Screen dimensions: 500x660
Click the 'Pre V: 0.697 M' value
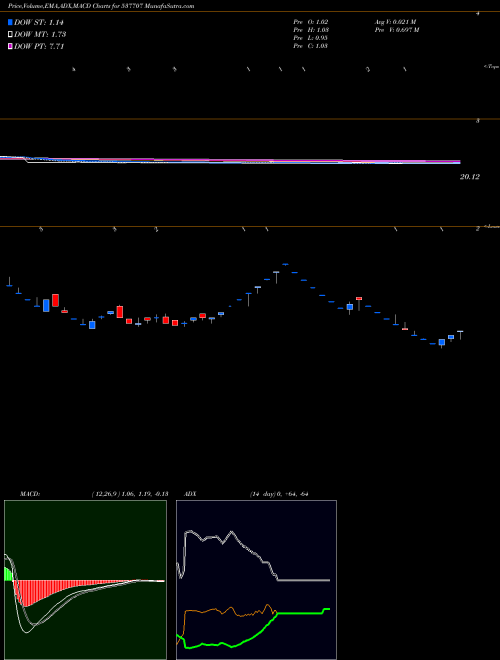click(x=397, y=30)
